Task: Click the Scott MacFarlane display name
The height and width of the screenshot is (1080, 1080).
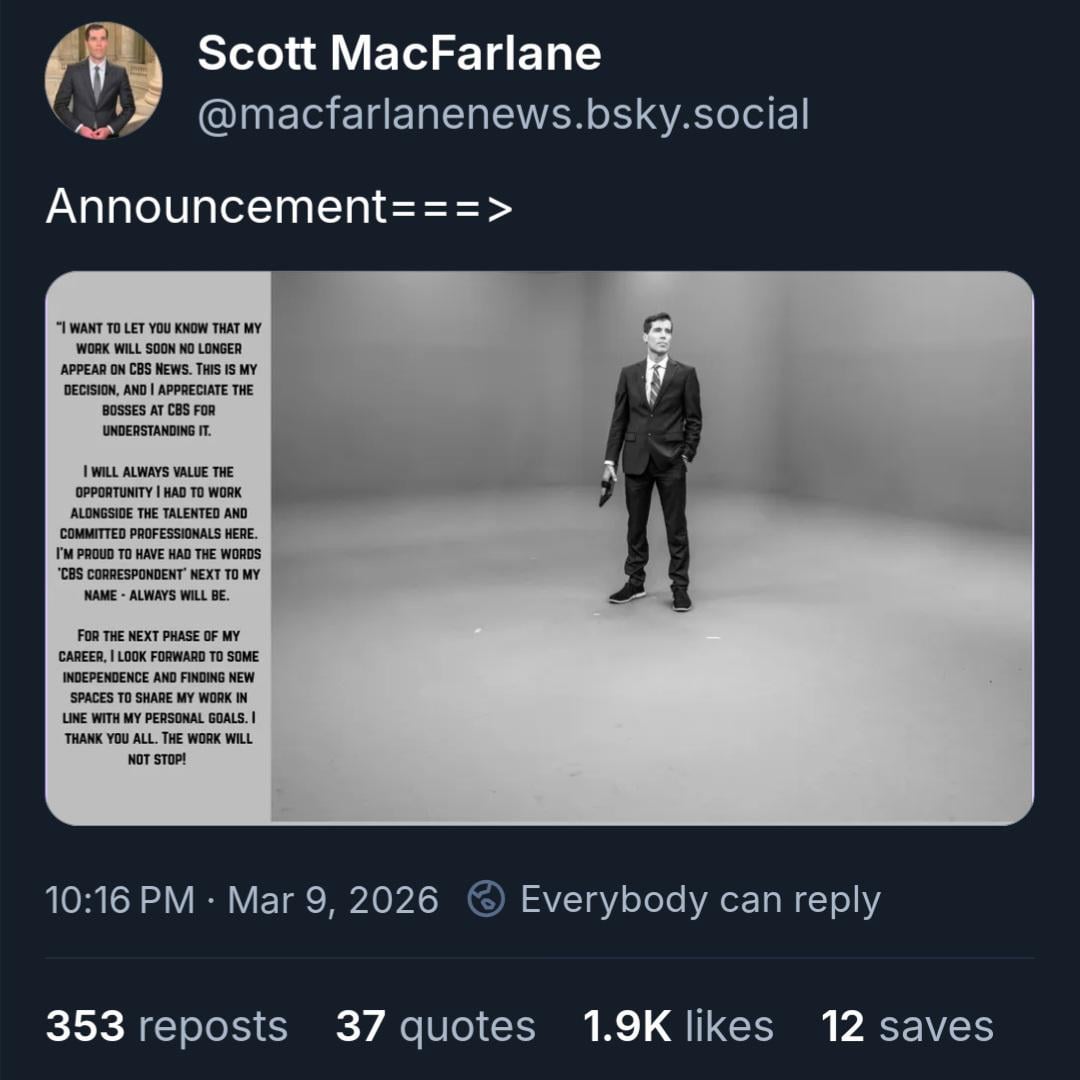Action: [399, 53]
